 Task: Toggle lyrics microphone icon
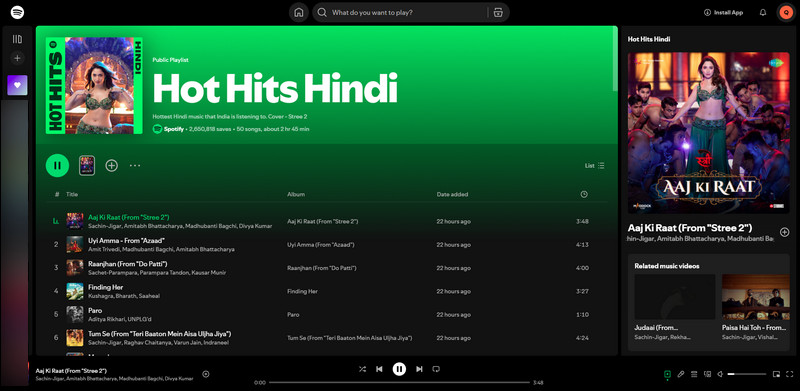pyautogui.click(x=681, y=374)
